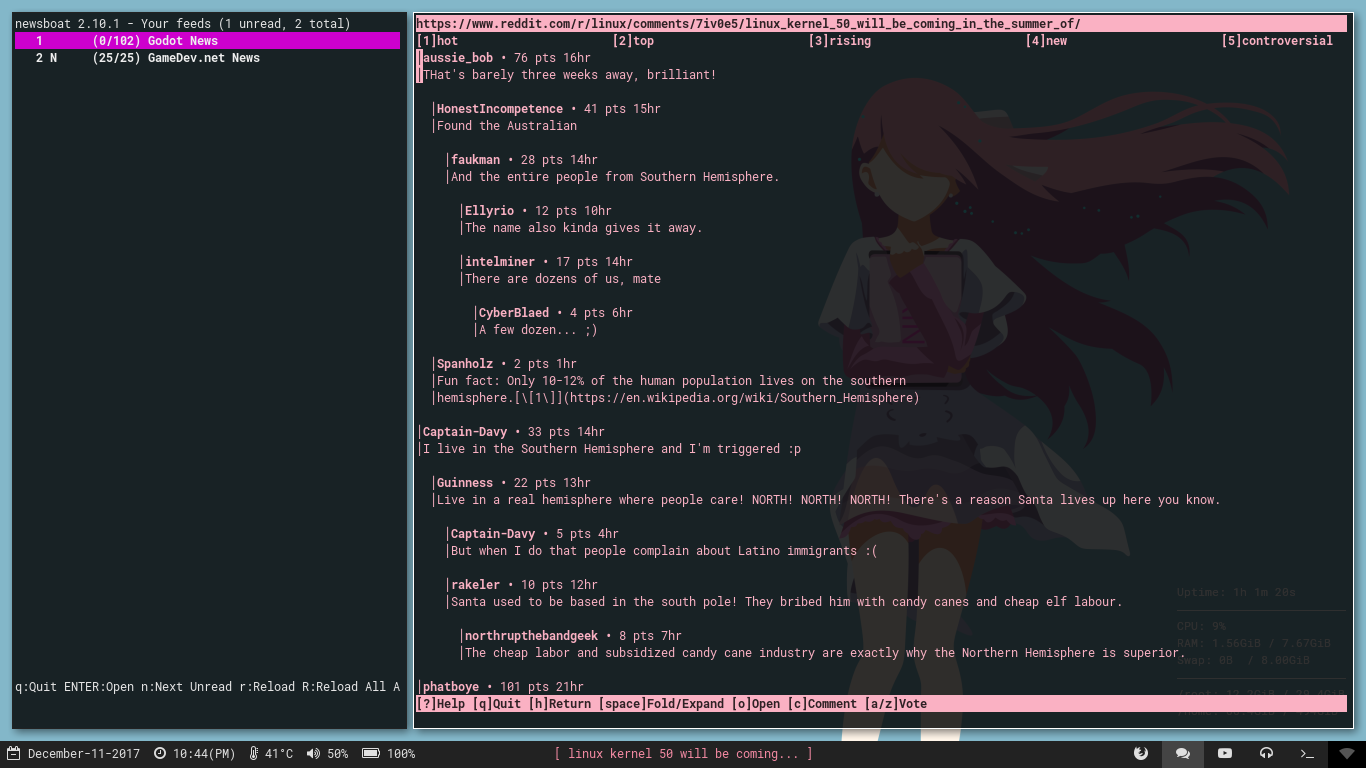Click the taskbar window title "linux kernel 50 will be coming..."
The height and width of the screenshot is (768, 1366).
684,753
